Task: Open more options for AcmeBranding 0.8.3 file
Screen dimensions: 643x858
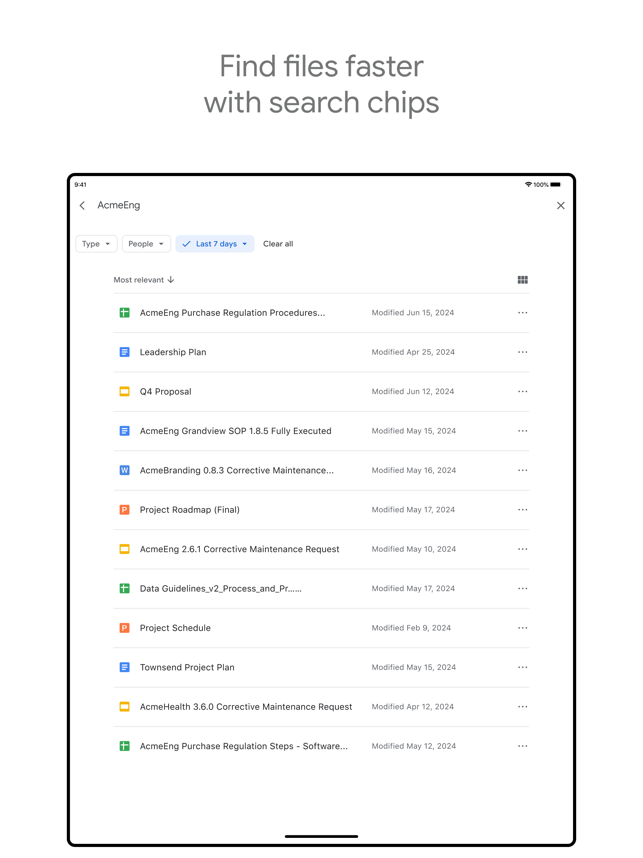Action: pyautogui.click(x=523, y=471)
